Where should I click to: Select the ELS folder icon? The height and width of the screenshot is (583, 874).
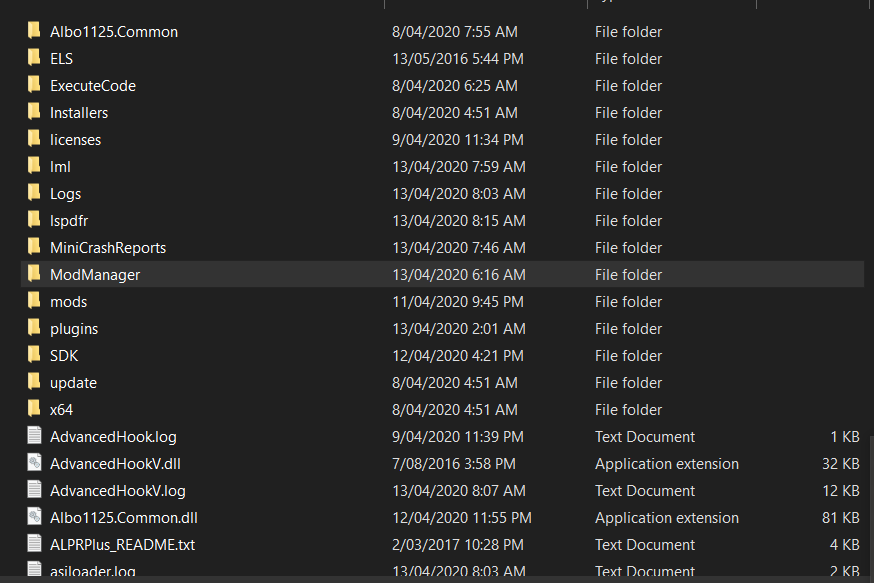tap(34, 58)
